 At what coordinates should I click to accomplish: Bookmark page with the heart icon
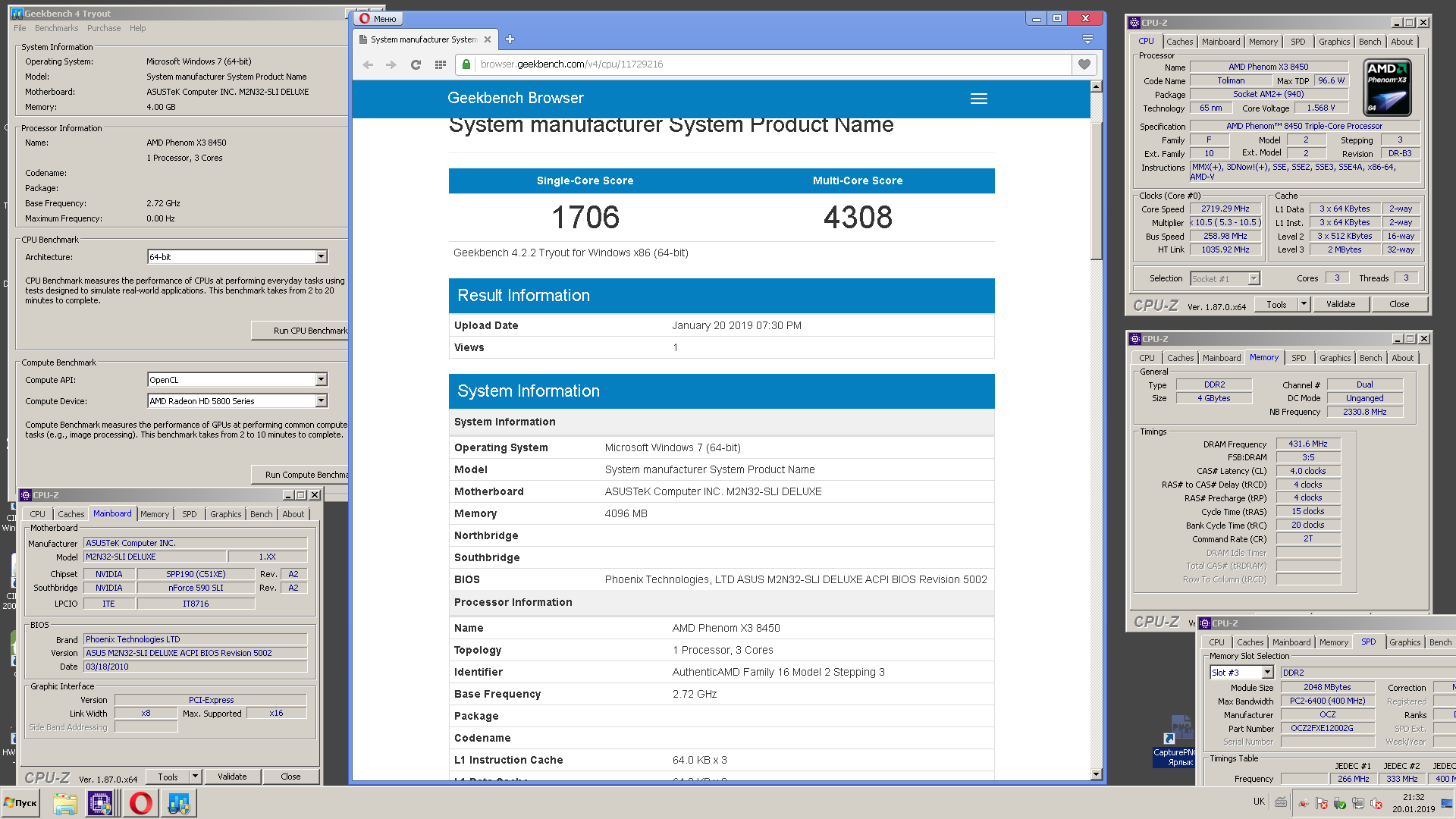(x=1084, y=64)
